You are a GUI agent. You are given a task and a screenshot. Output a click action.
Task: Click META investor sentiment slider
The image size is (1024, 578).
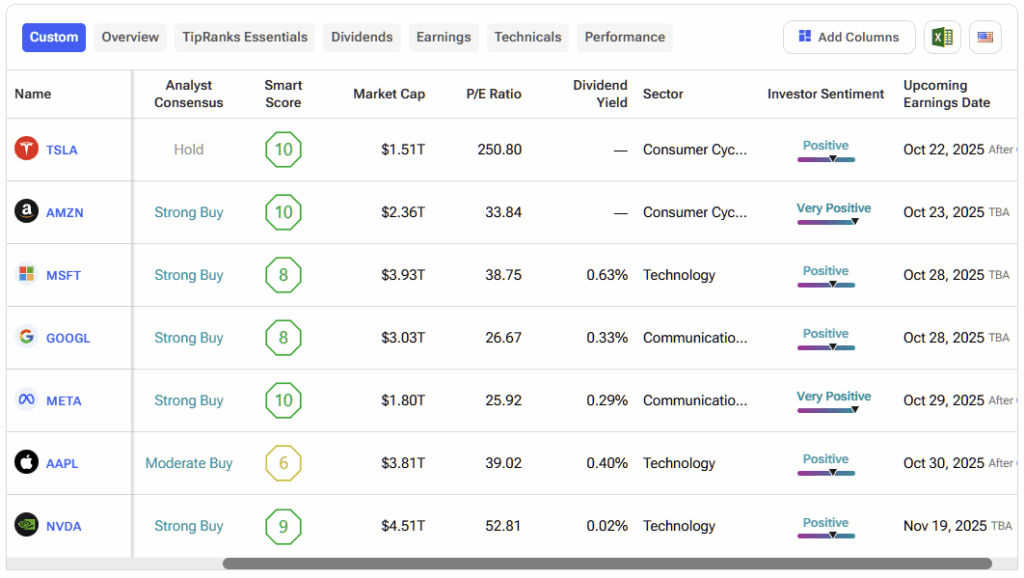click(x=826, y=408)
